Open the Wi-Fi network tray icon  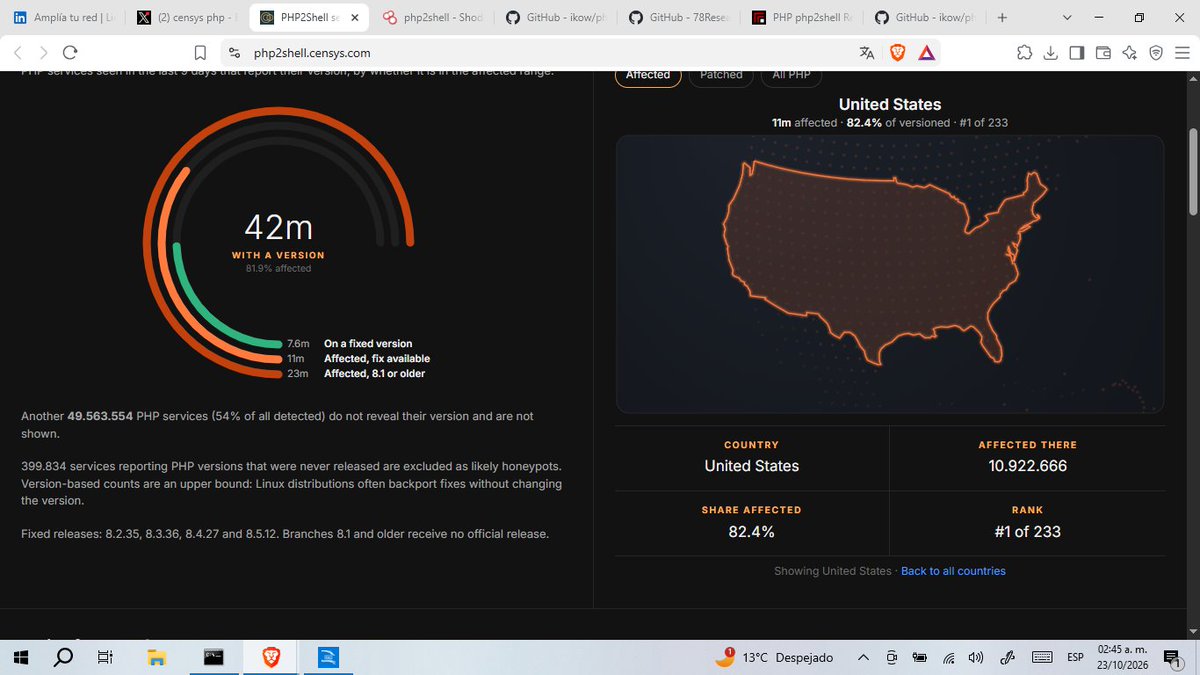click(x=949, y=657)
